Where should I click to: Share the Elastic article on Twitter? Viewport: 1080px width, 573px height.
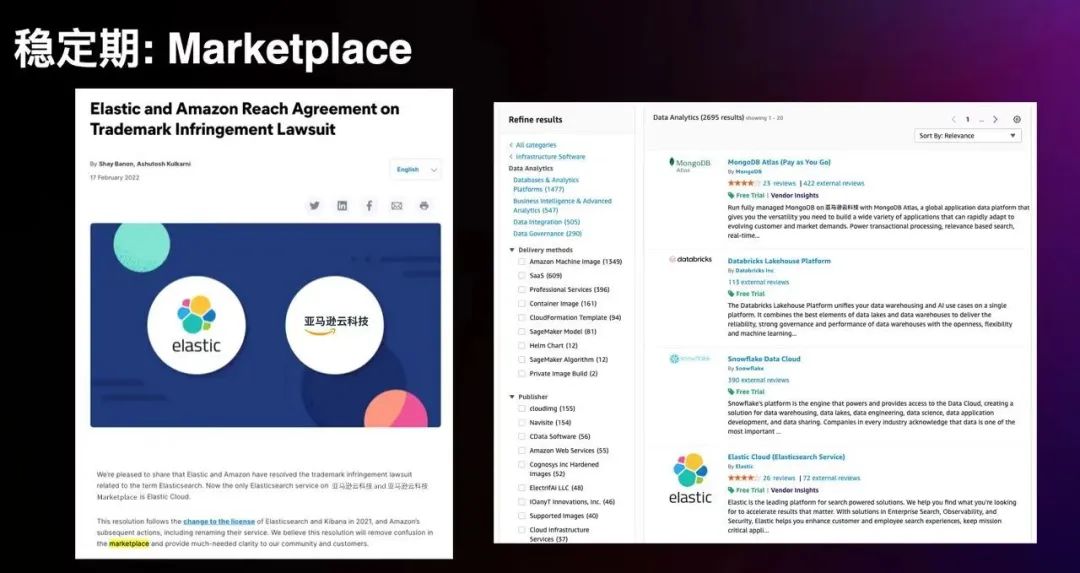pos(315,205)
